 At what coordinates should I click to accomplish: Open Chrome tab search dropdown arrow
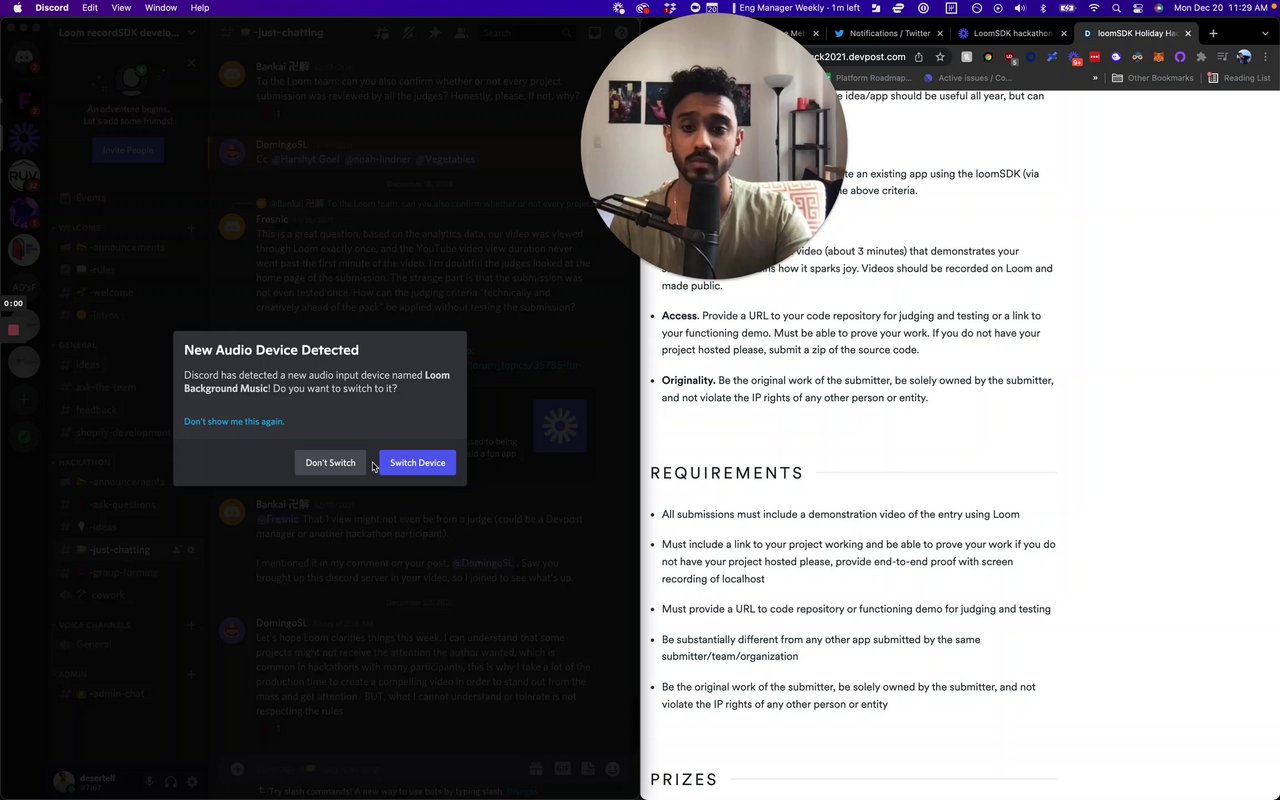click(x=1263, y=33)
